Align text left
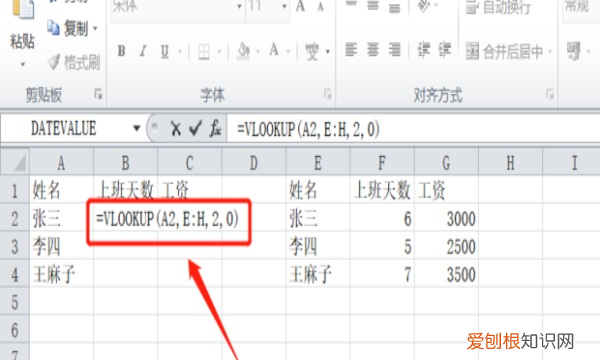Viewport: 600px width, 360px height. tap(351, 50)
